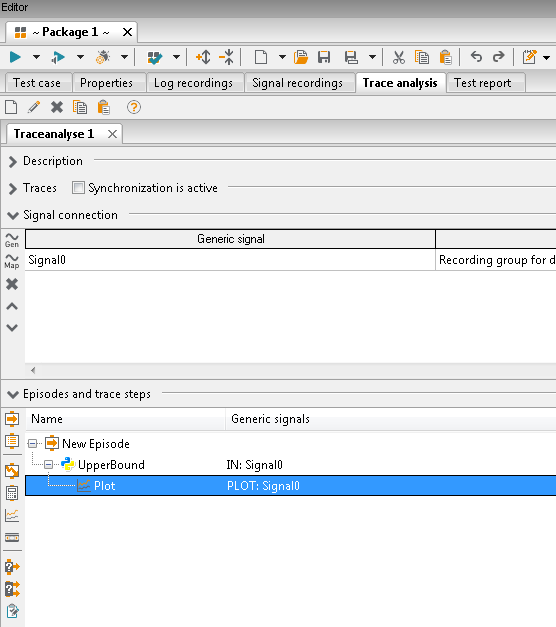Click the check package puzzle icon
Screen dimensions: 556x627
(x=155, y=57)
